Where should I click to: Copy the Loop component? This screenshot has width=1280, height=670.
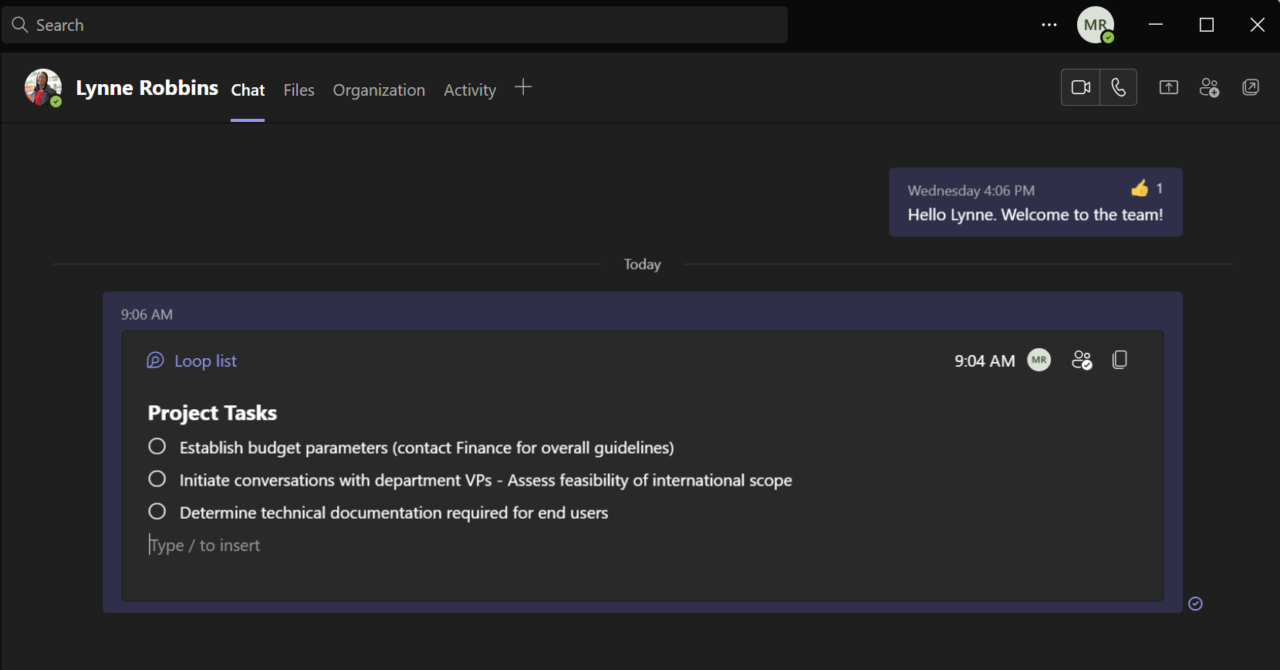coord(1119,359)
